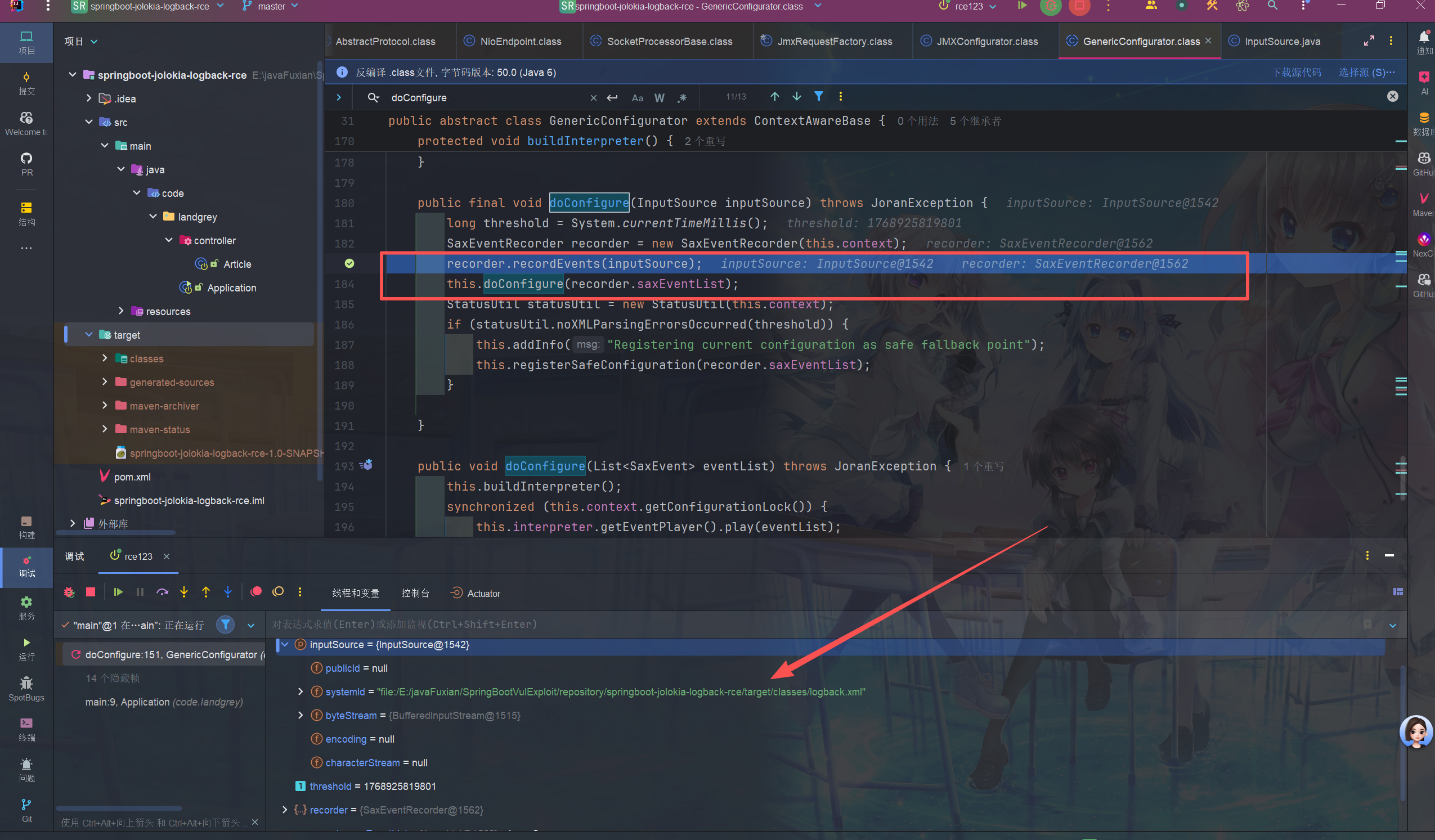Toggle Words option in search bar
Image resolution: width=1435 pixels, height=840 pixels.
click(660, 98)
